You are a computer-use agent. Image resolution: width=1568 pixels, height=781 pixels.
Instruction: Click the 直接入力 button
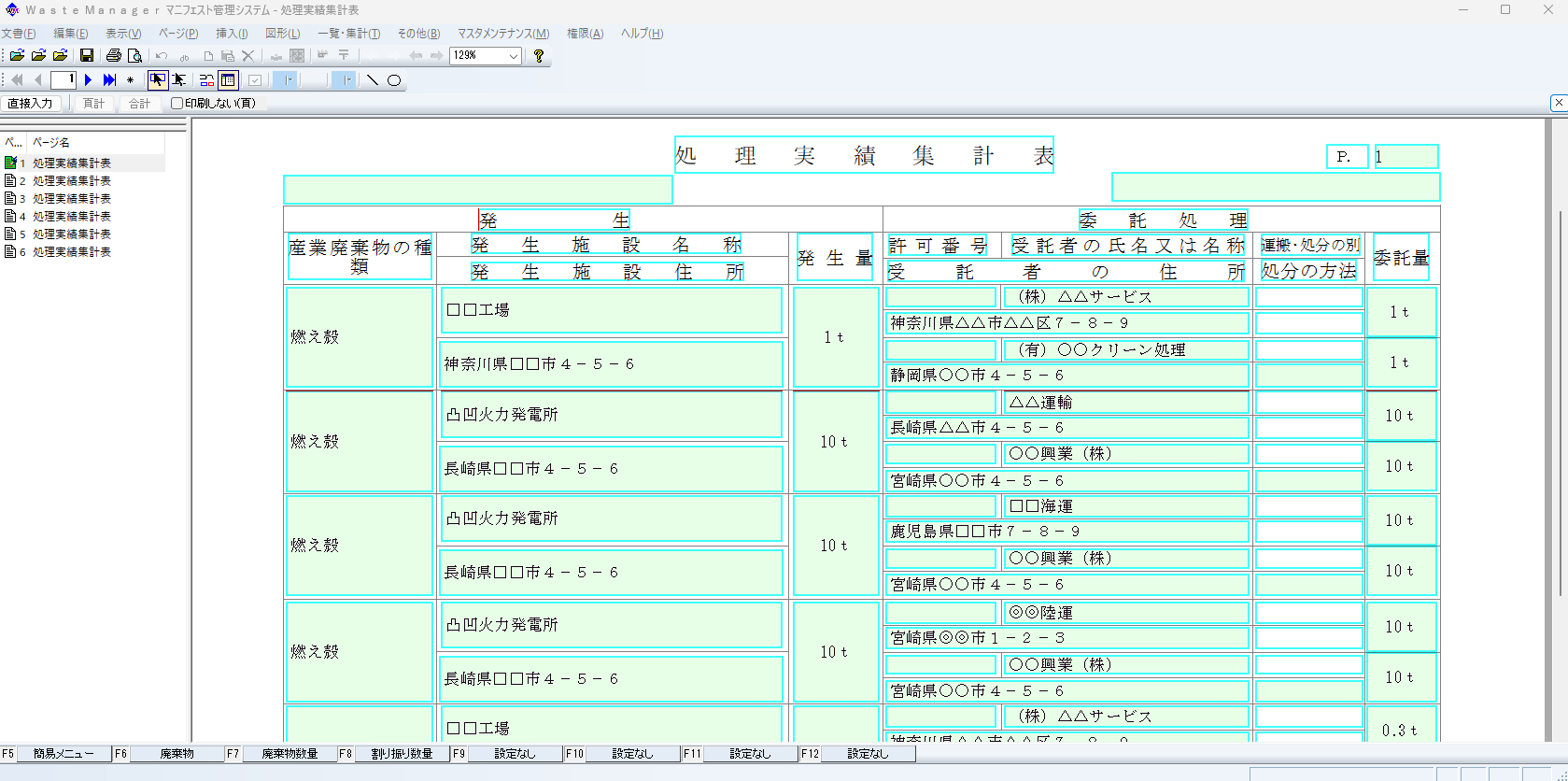(31, 104)
